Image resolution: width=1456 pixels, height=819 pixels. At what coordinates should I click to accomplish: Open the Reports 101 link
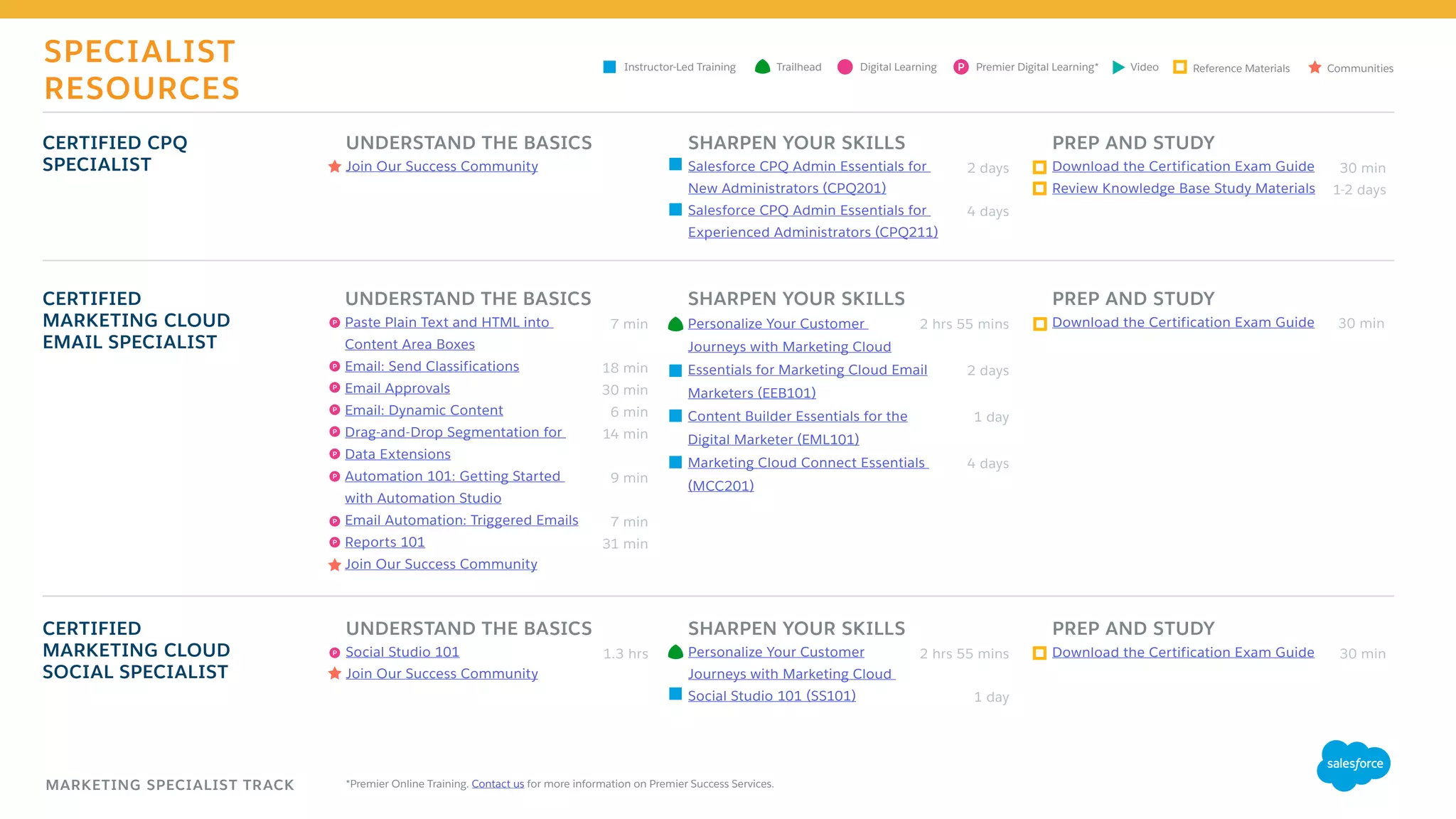click(385, 542)
